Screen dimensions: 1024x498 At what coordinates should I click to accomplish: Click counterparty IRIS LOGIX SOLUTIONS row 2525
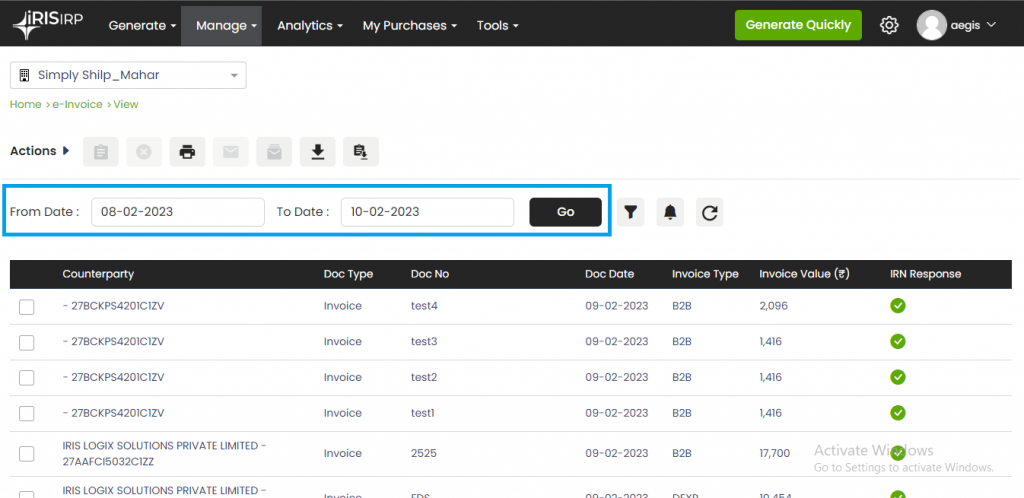165,454
